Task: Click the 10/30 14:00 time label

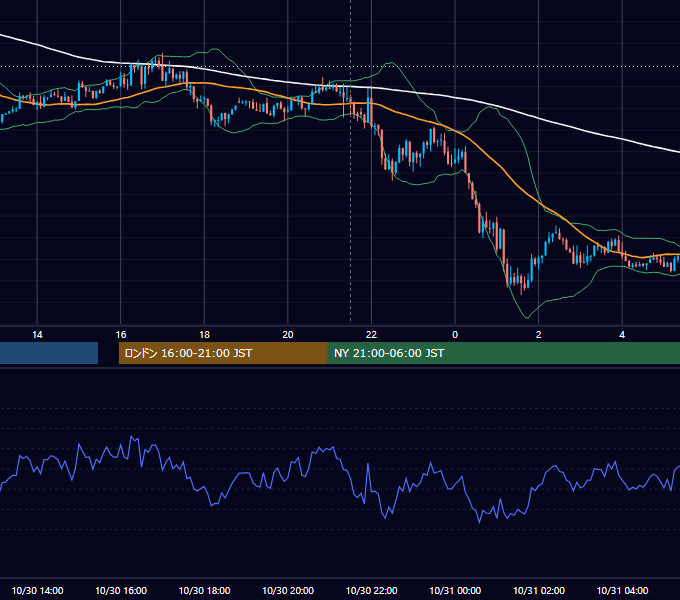Action: (37, 590)
